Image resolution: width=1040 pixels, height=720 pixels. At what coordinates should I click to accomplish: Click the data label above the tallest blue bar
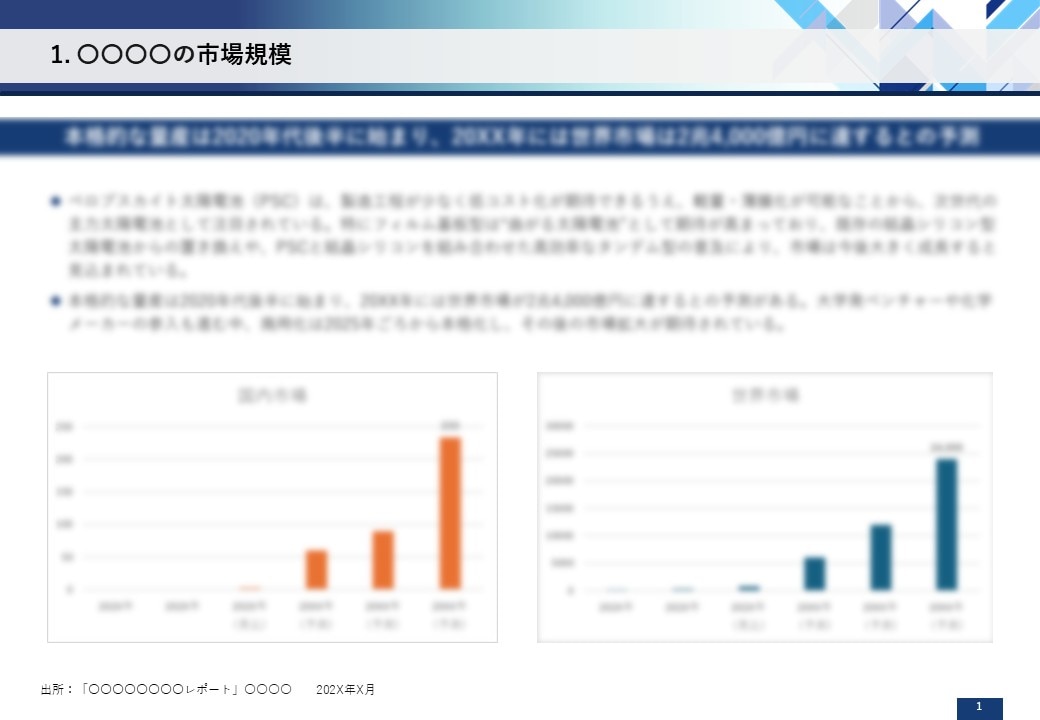(x=945, y=447)
